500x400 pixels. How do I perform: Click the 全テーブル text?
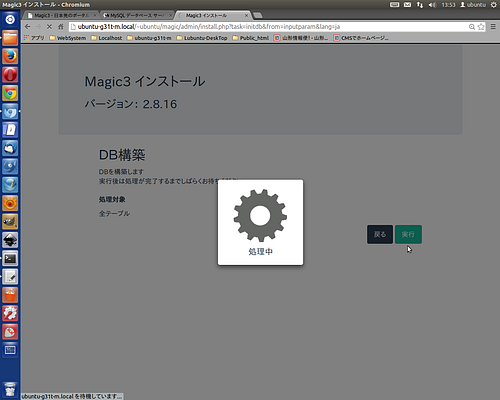[x=114, y=214]
